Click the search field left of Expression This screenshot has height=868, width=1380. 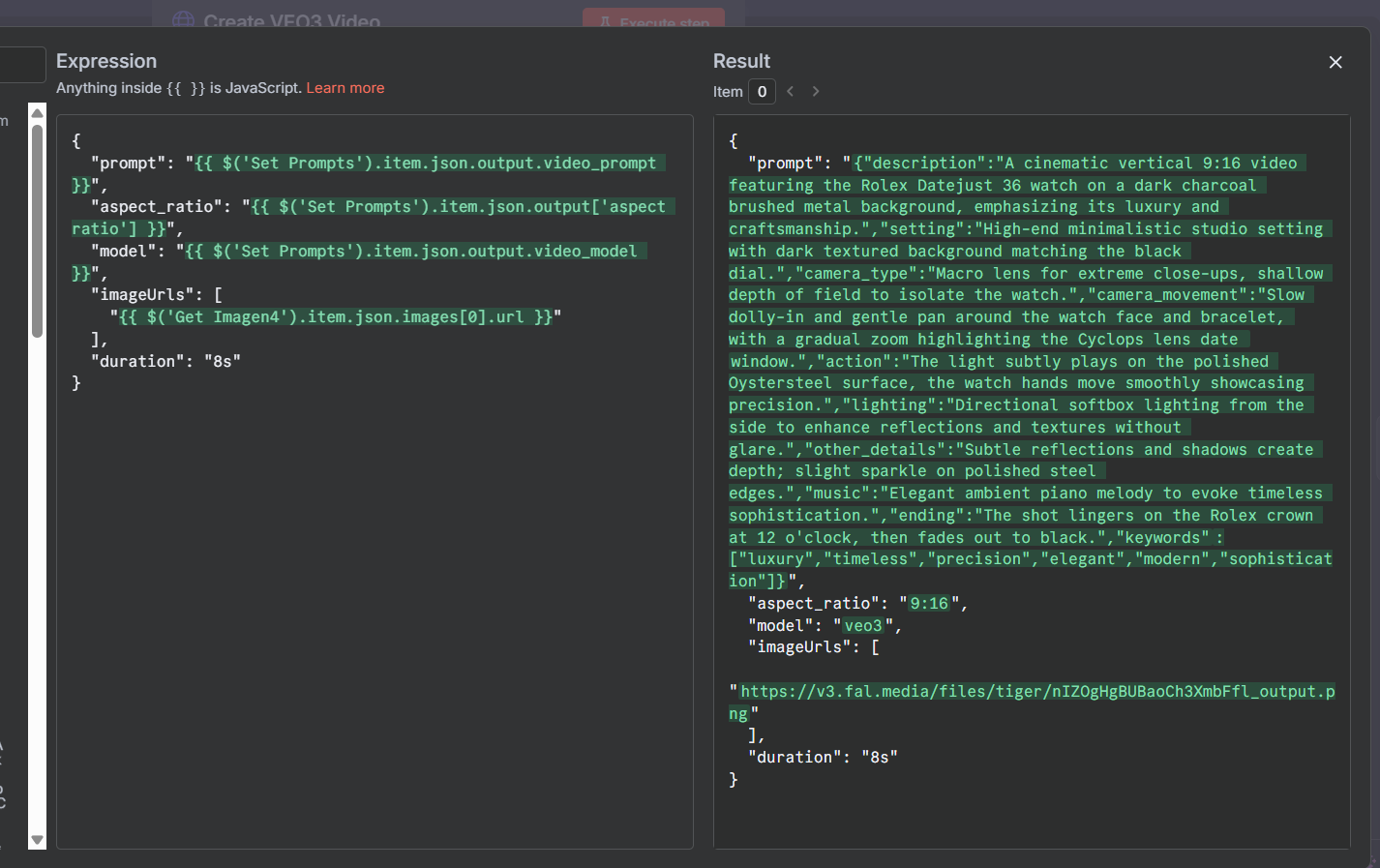click(x=21, y=65)
